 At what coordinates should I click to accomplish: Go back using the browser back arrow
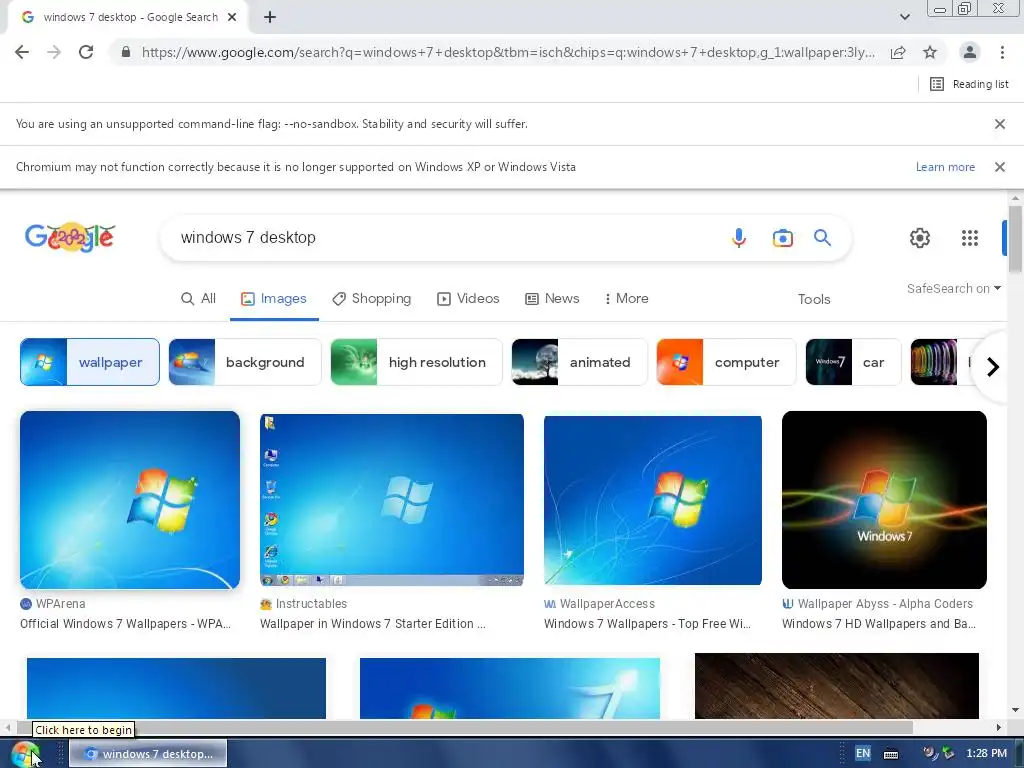pyautogui.click(x=22, y=52)
